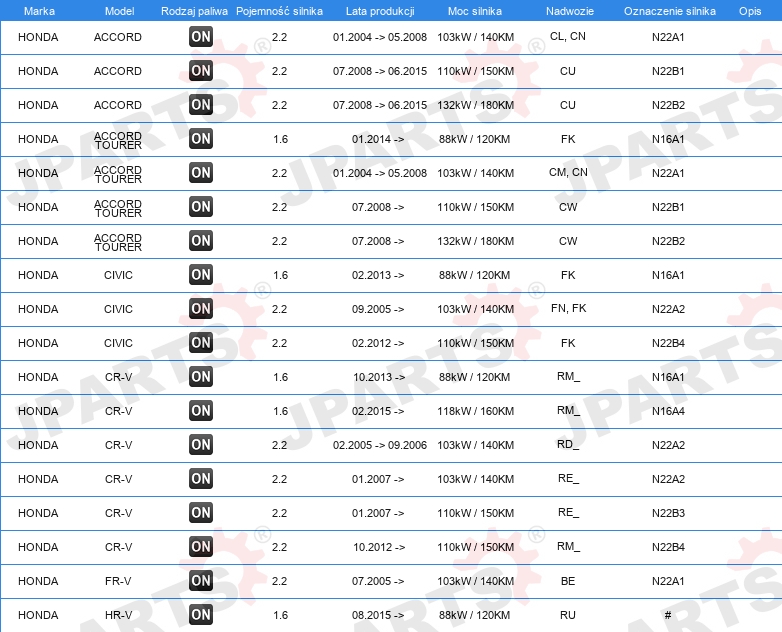Click the HONDA cell in the HR-V row
This screenshot has height=632, width=782.
38,615
